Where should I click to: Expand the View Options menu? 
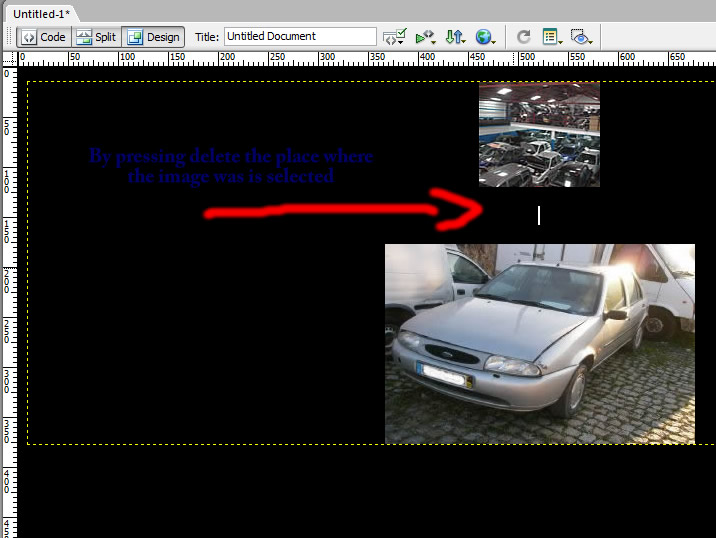(x=551, y=37)
